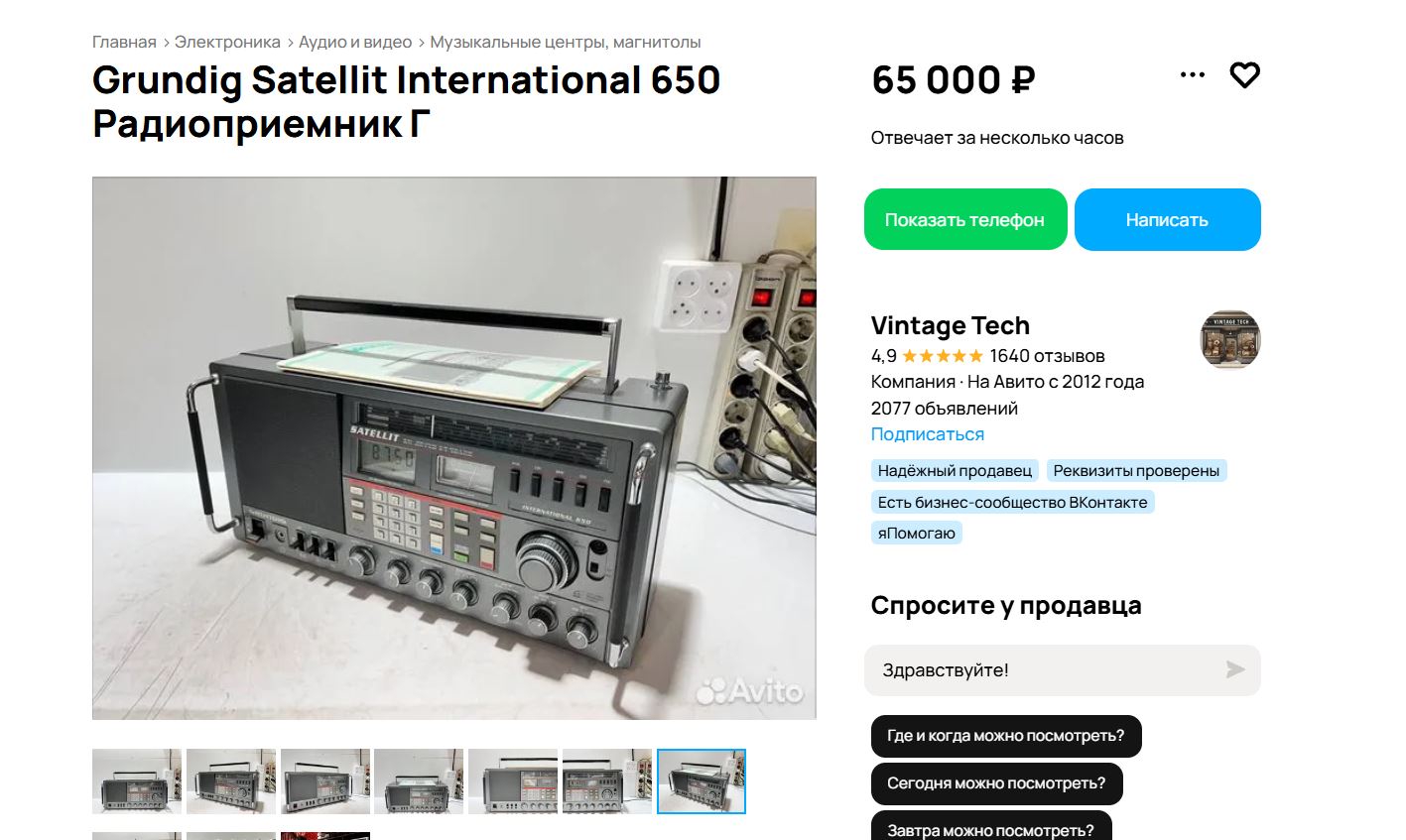1406x840 pixels.
Task: Add listing to favorites with heart icon
Action: click(1244, 75)
